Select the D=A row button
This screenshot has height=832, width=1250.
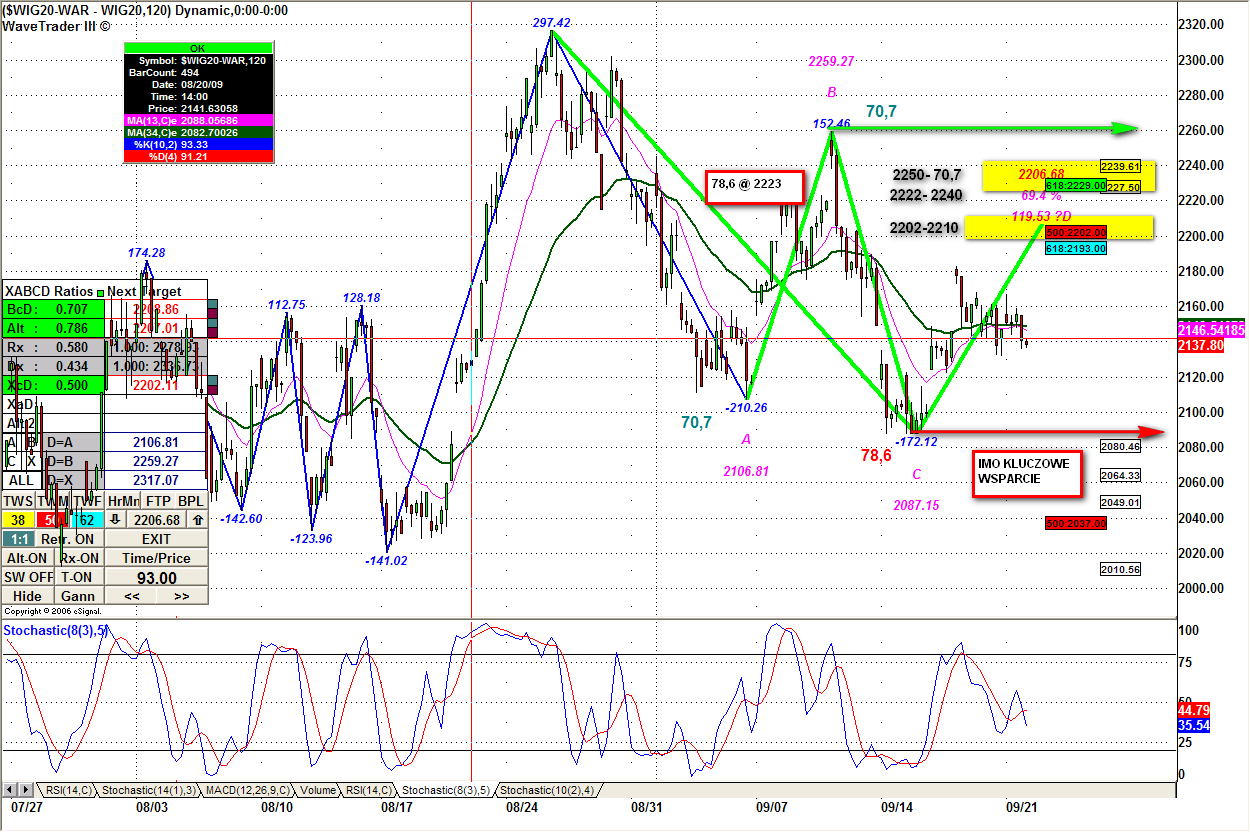(73, 442)
